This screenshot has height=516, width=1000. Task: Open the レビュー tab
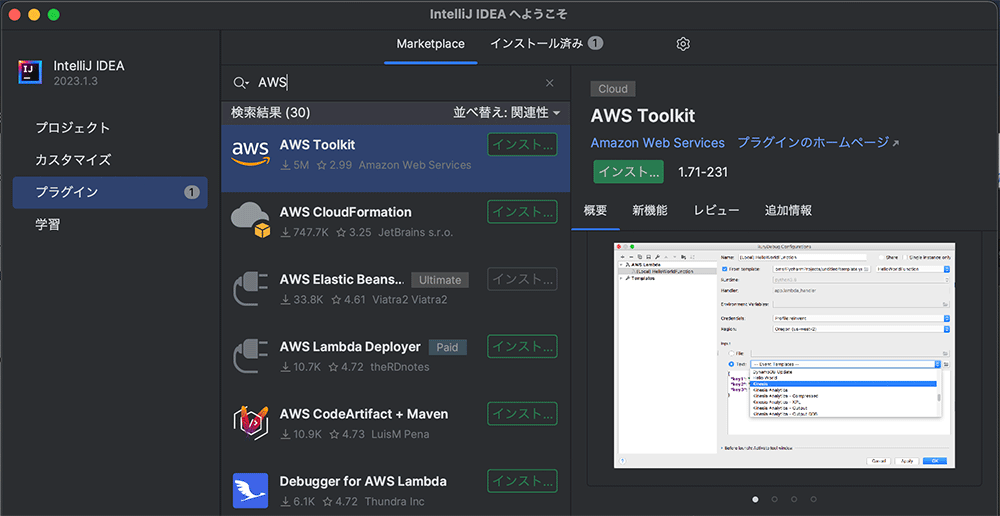pyautogui.click(x=716, y=210)
